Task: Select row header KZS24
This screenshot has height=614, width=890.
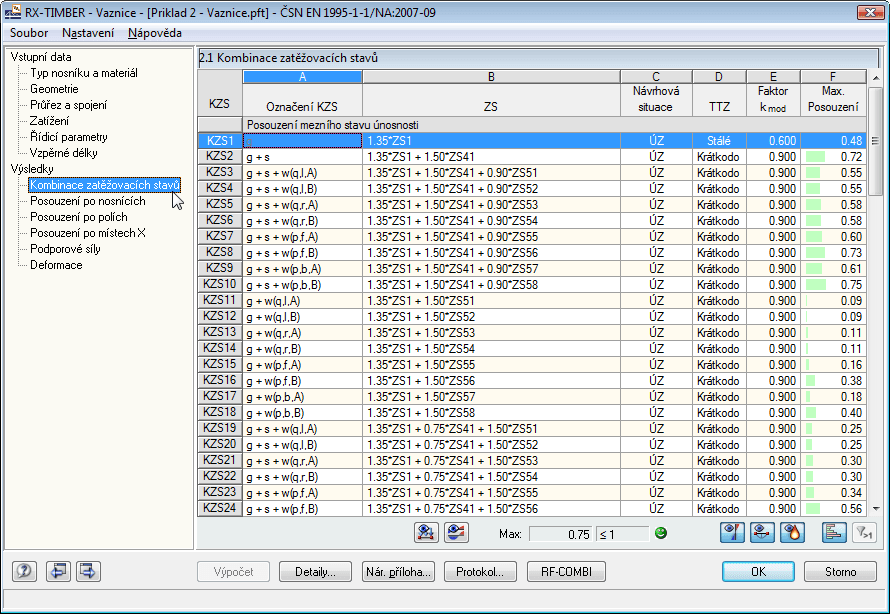Action: coord(220,508)
